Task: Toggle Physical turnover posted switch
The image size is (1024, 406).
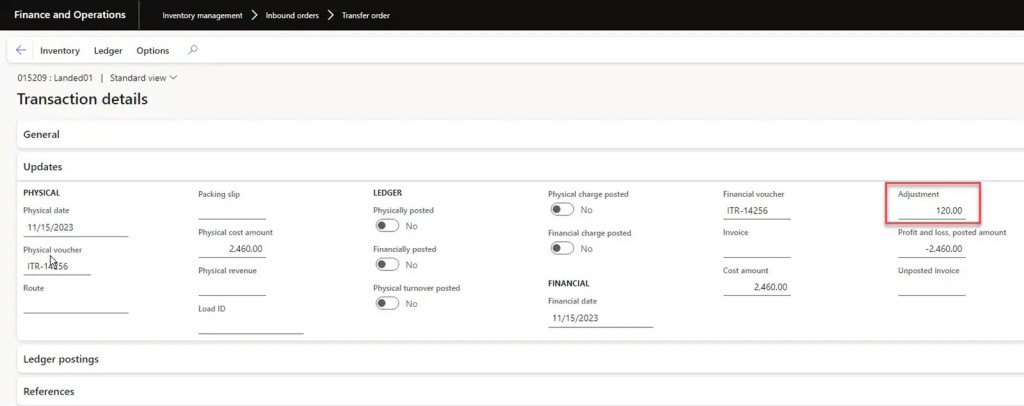Action: click(x=386, y=303)
